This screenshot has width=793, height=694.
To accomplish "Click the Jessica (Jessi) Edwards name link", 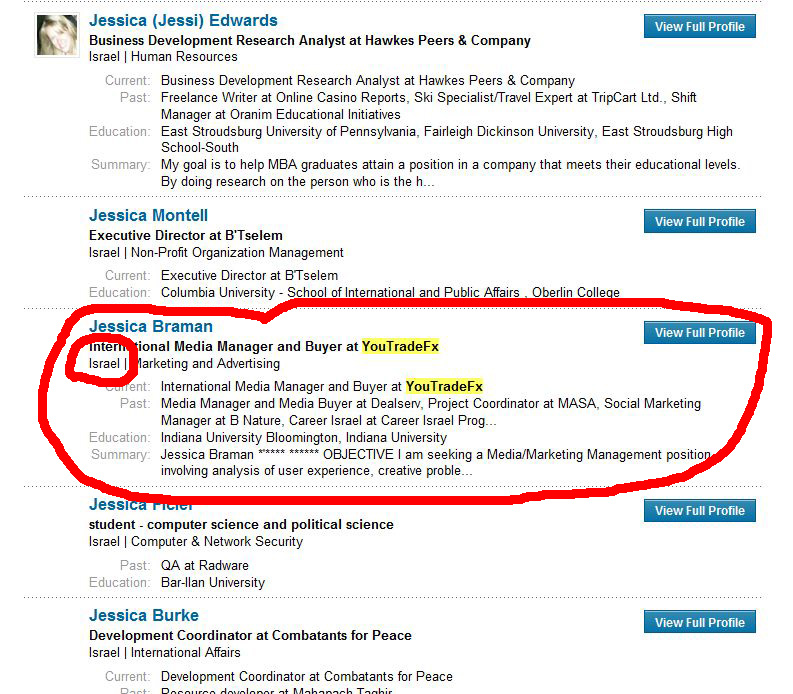I will pyautogui.click(x=183, y=20).
